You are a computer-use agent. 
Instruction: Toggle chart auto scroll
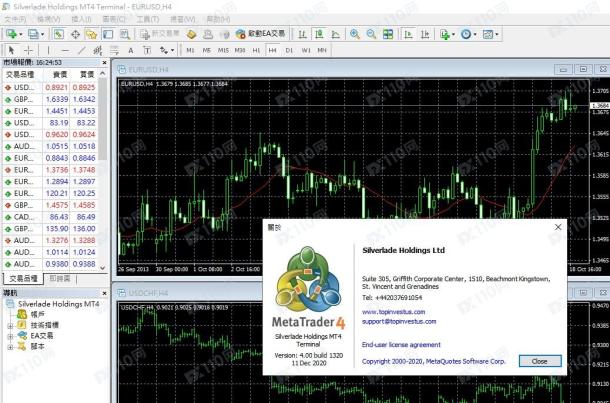pyautogui.click(x=408, y=34)
